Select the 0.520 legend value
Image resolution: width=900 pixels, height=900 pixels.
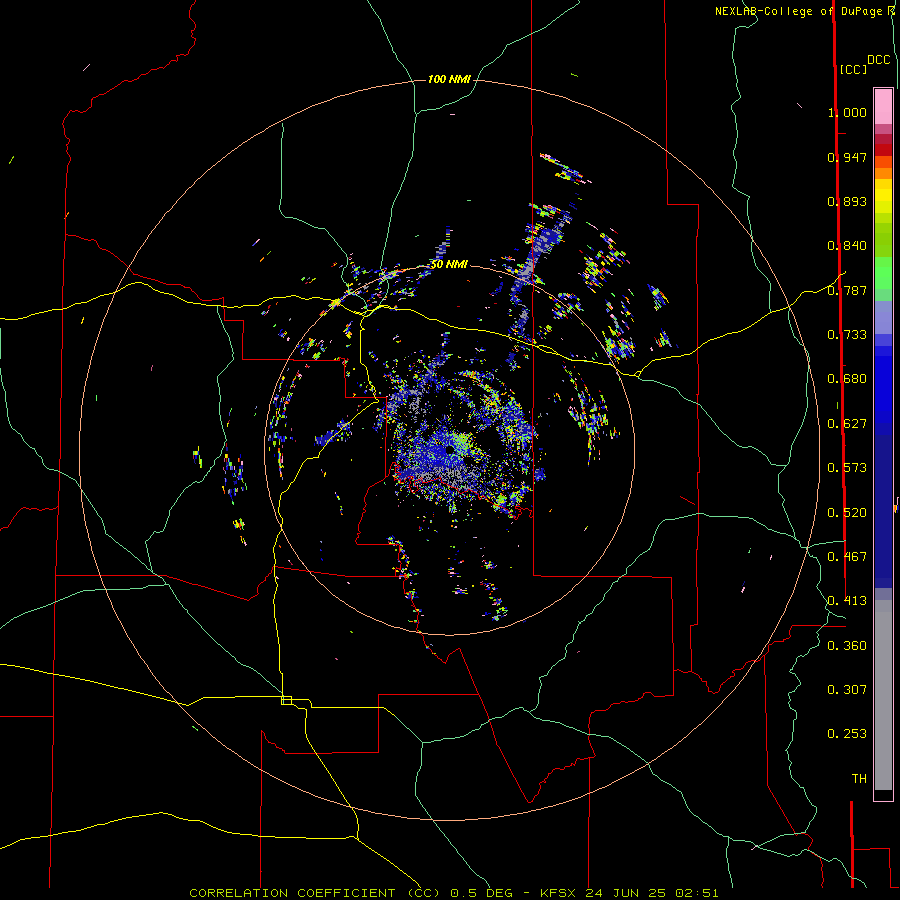pyautogui.click(x=847, y=513)
